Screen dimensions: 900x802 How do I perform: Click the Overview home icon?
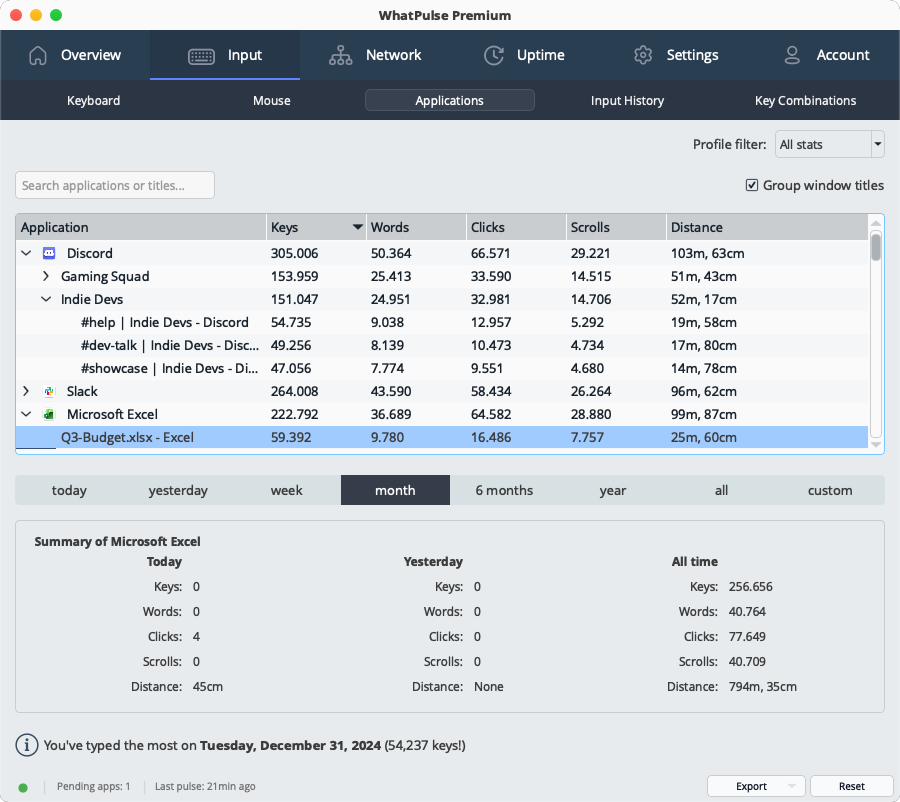38,55
